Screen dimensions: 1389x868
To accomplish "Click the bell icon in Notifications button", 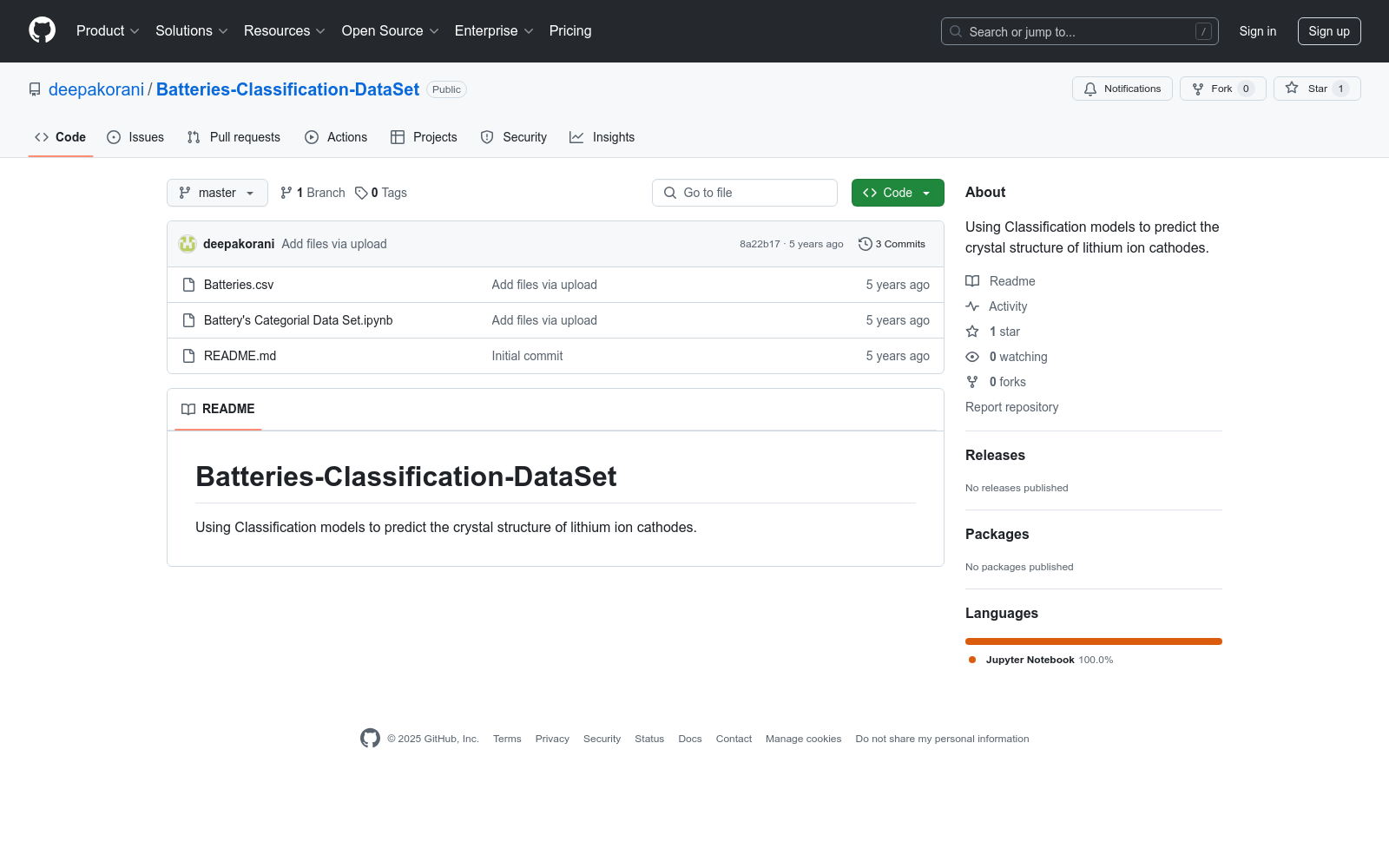I will click(1090, 89).
